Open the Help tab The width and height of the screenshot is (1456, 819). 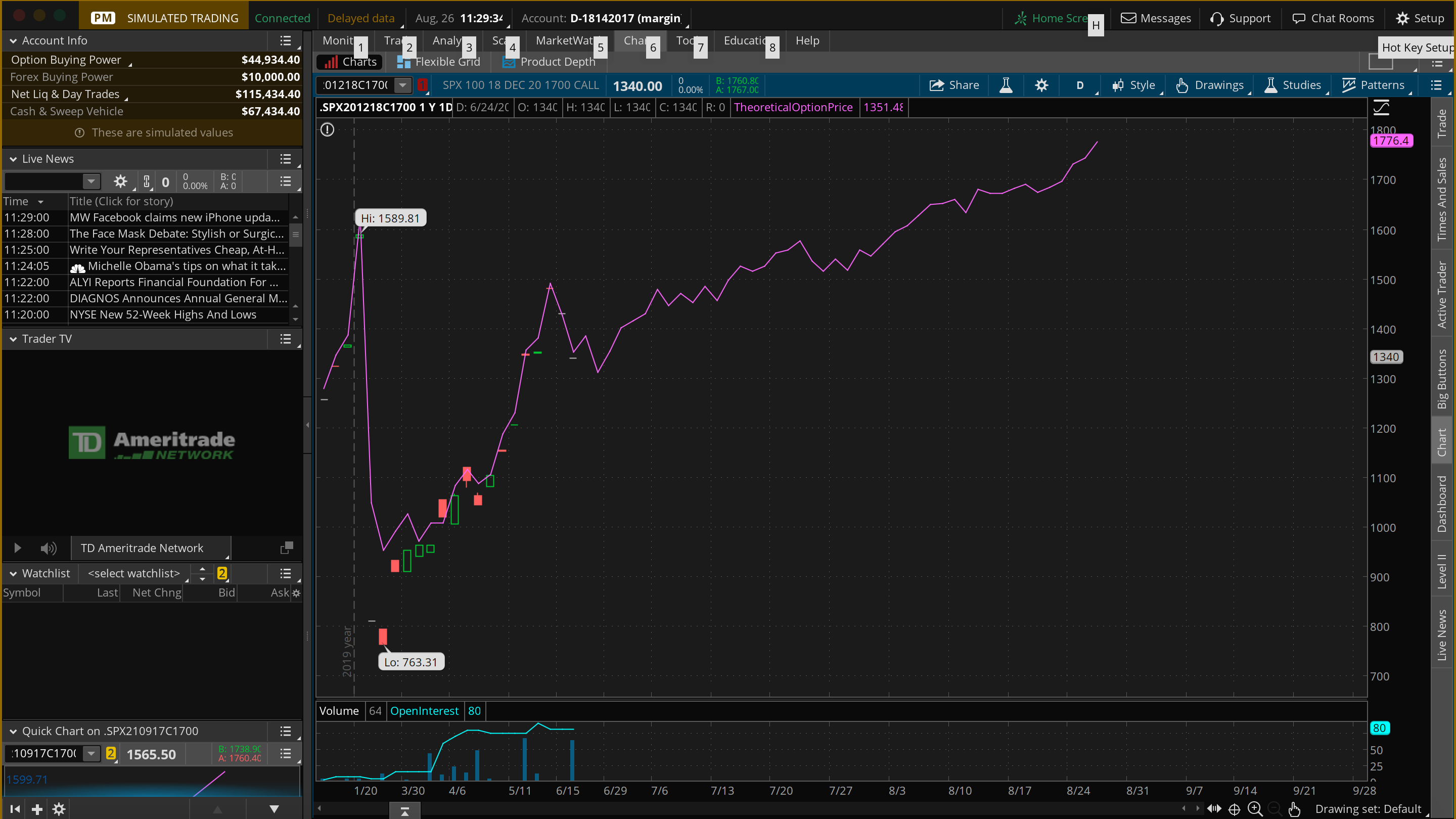tap(807, 40)
